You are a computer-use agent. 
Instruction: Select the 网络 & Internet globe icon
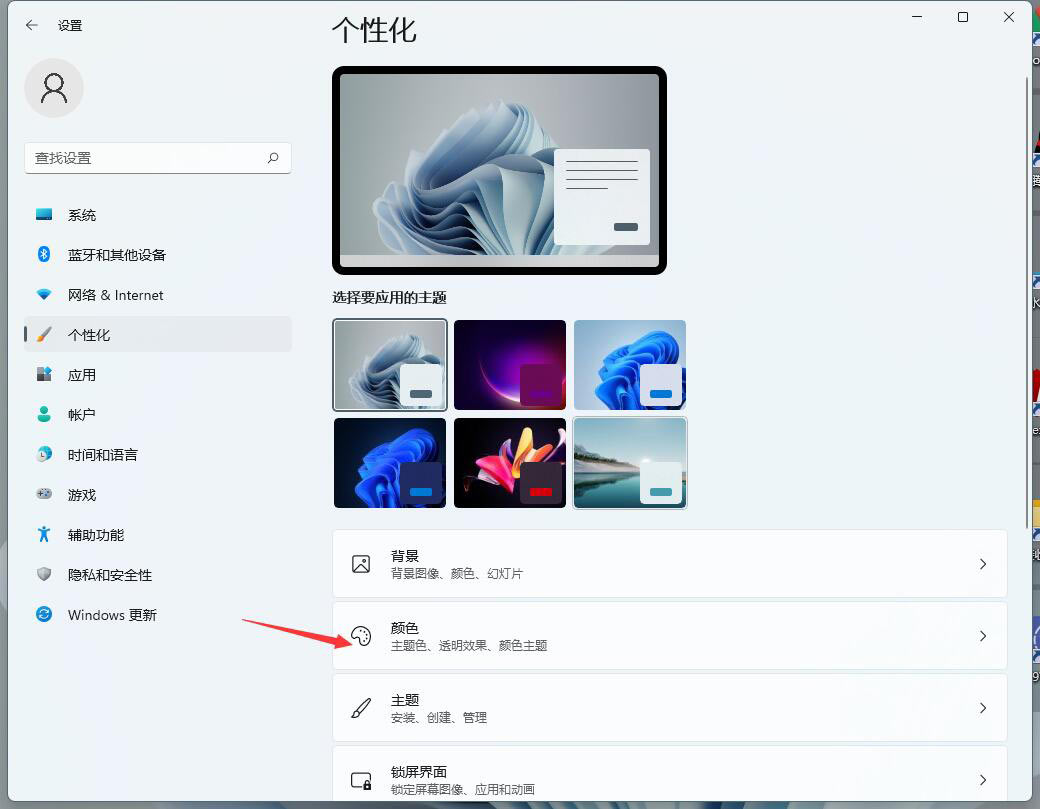click(x=42, y=294)
